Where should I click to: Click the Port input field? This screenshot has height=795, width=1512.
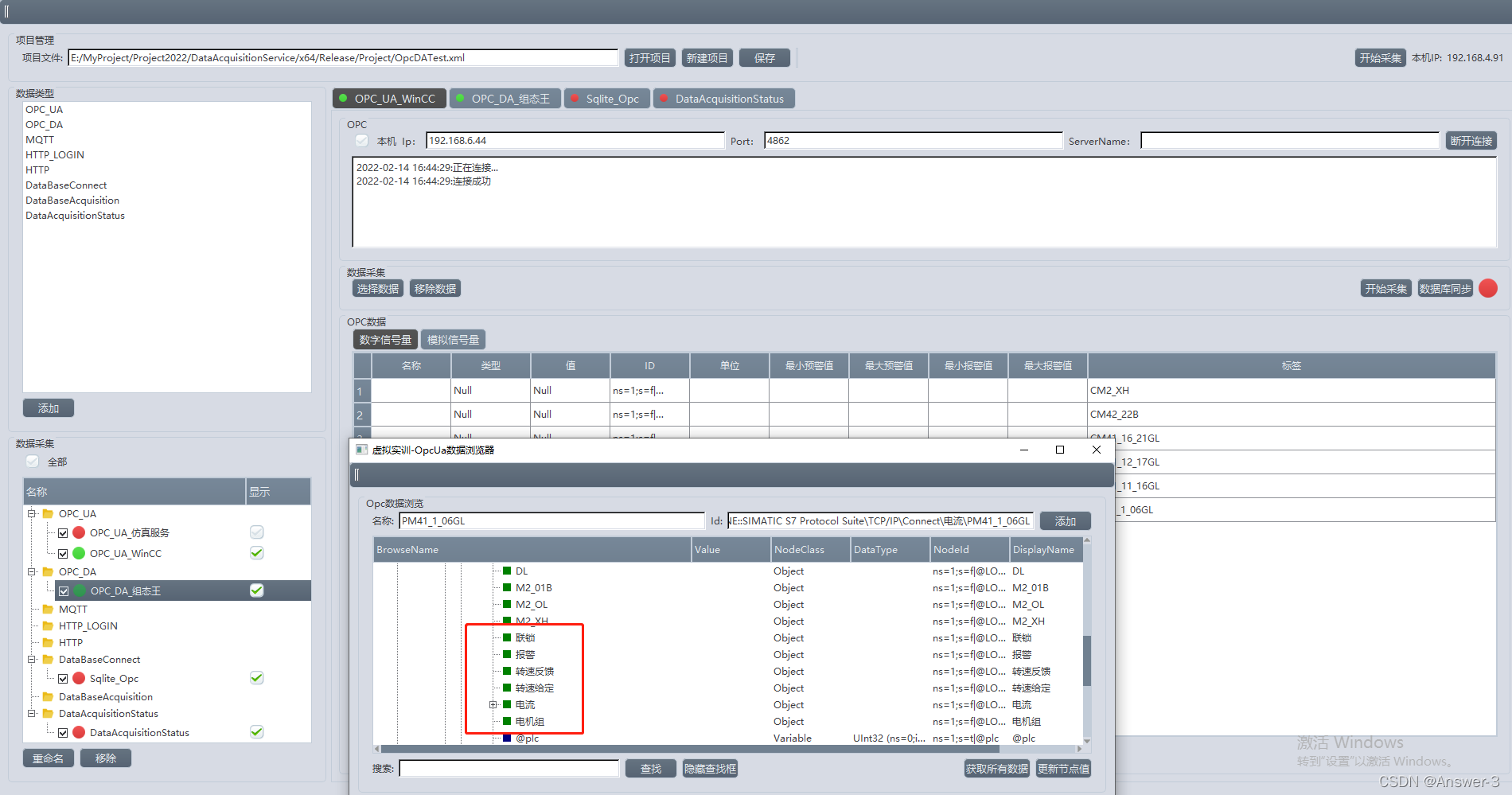913,141
